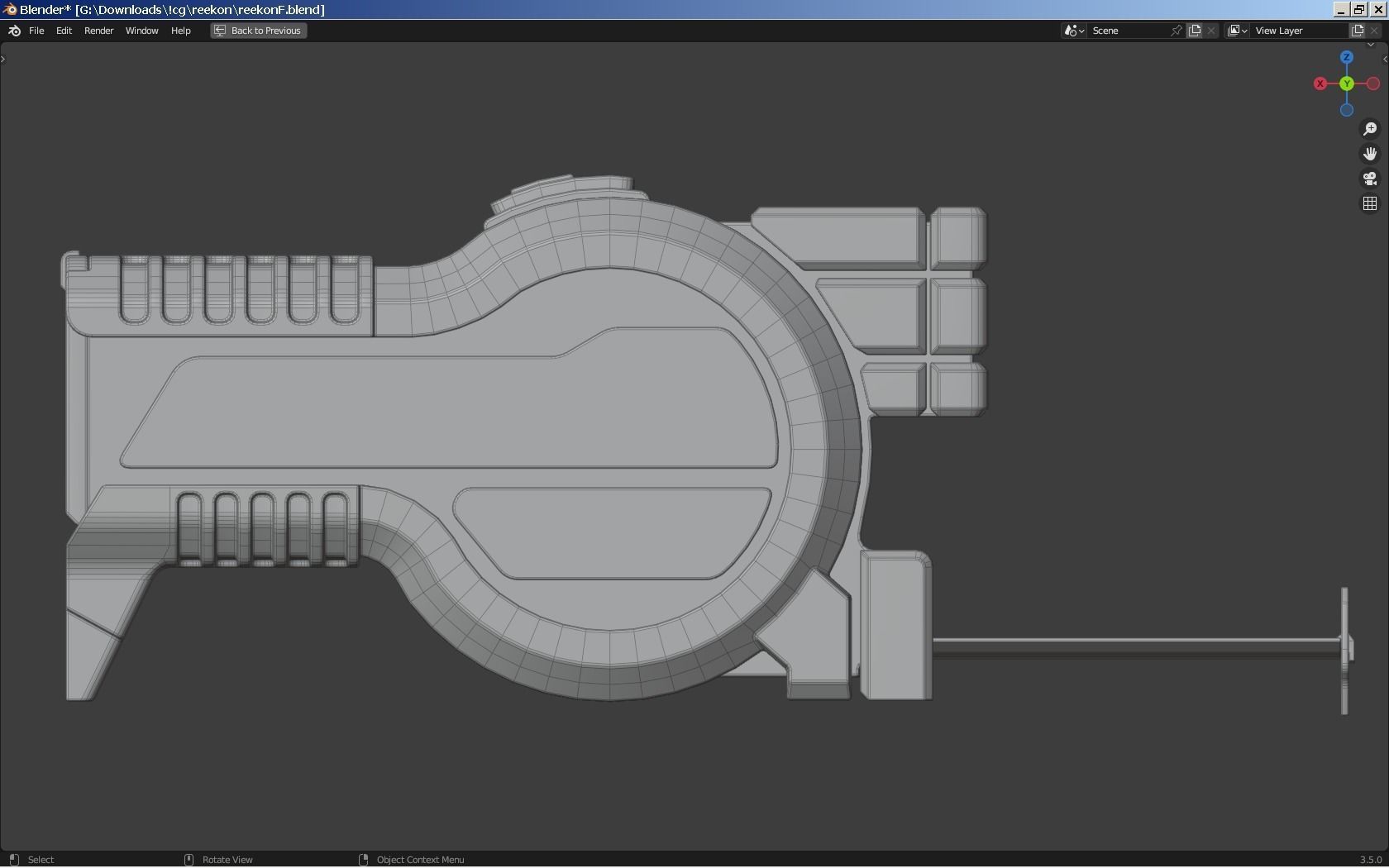Click the negative Z axis gizmo circle

click(x=1347, y=110)
